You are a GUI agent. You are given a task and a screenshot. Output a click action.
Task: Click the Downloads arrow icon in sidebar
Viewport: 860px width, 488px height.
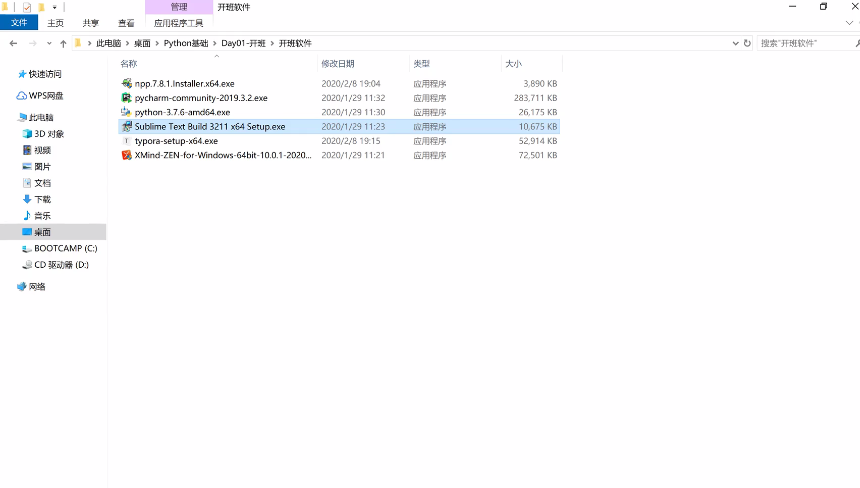(27, 199)
